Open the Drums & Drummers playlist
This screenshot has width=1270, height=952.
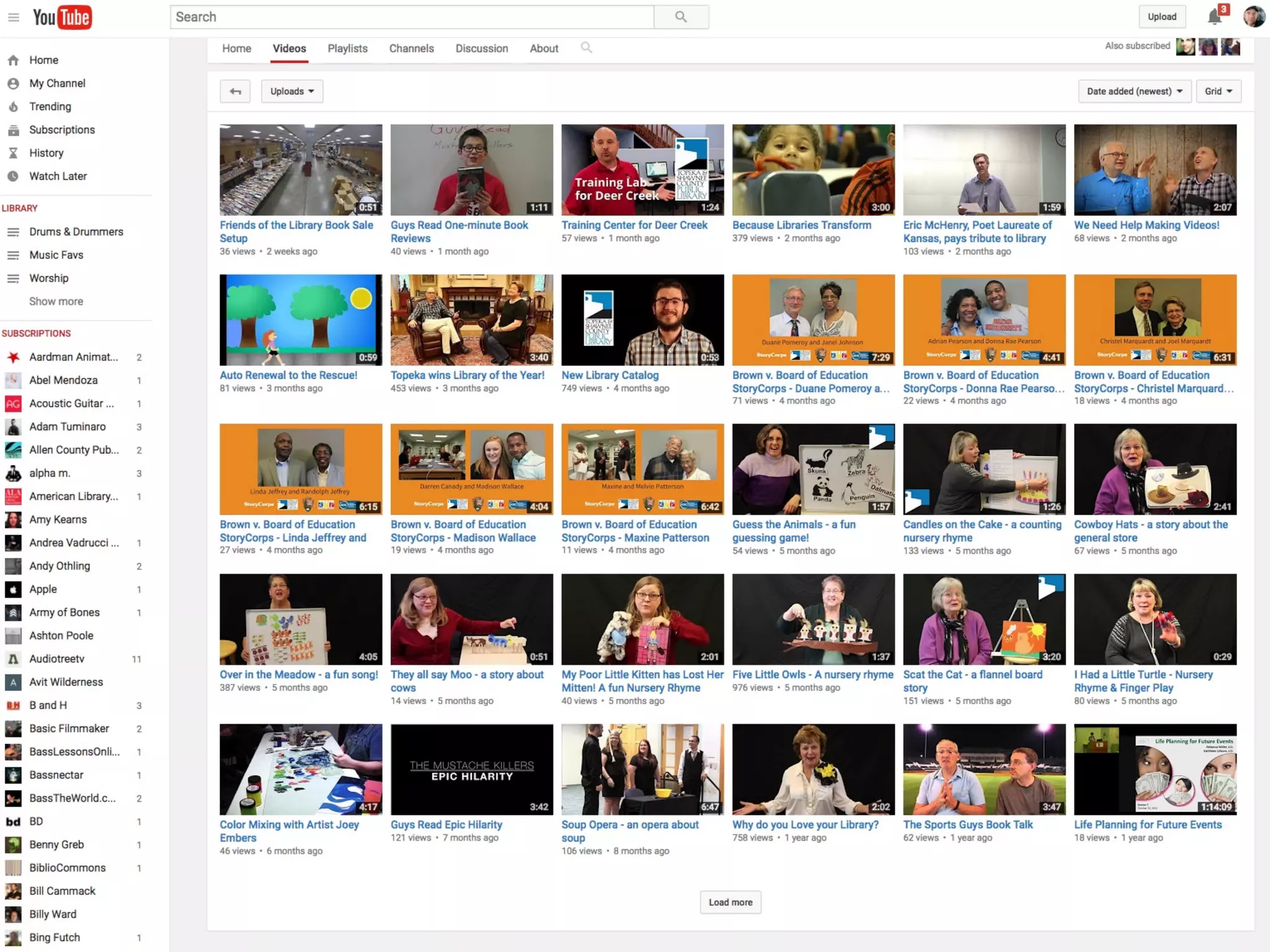76,232
